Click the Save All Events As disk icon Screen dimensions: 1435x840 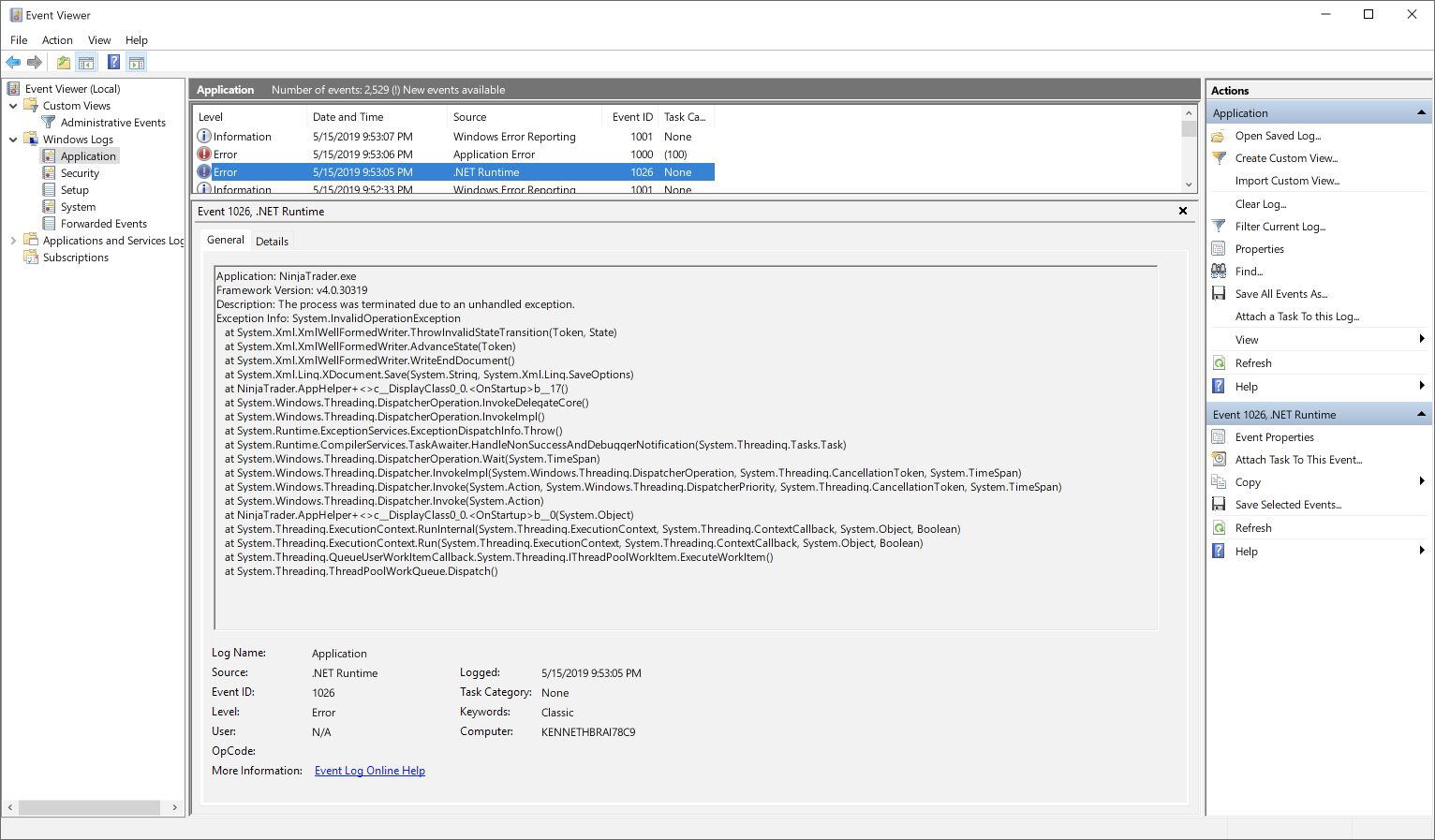click(1219, 294)
